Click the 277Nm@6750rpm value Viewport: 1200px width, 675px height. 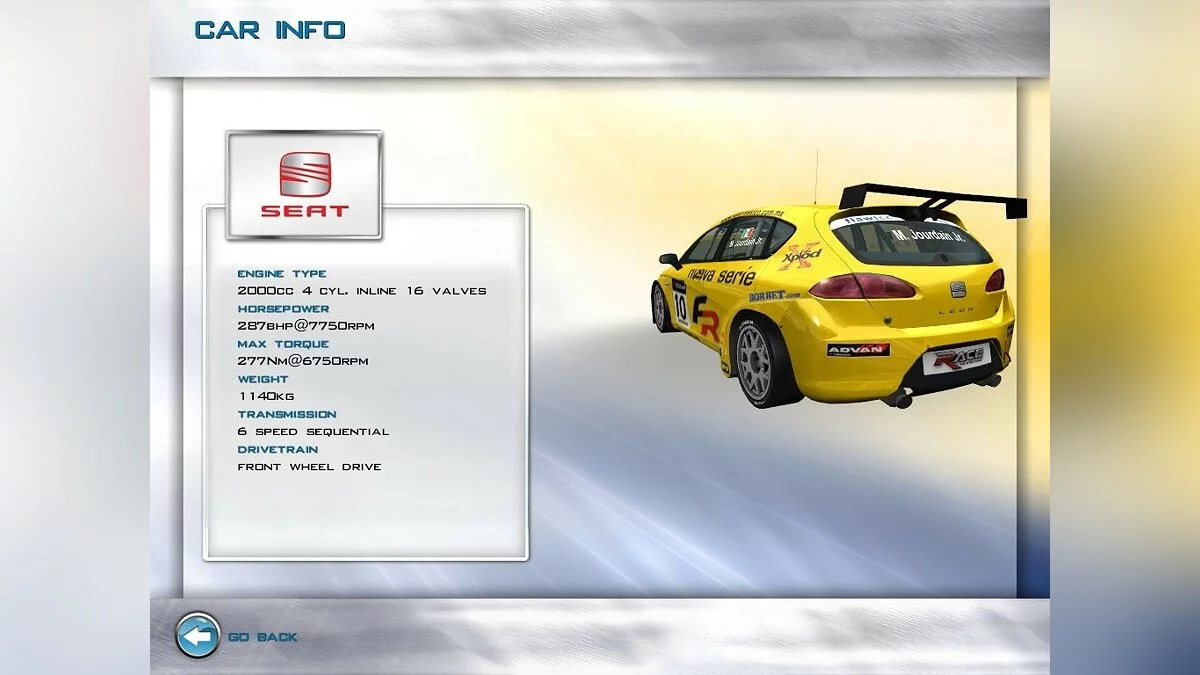click(x=303, y=361)
